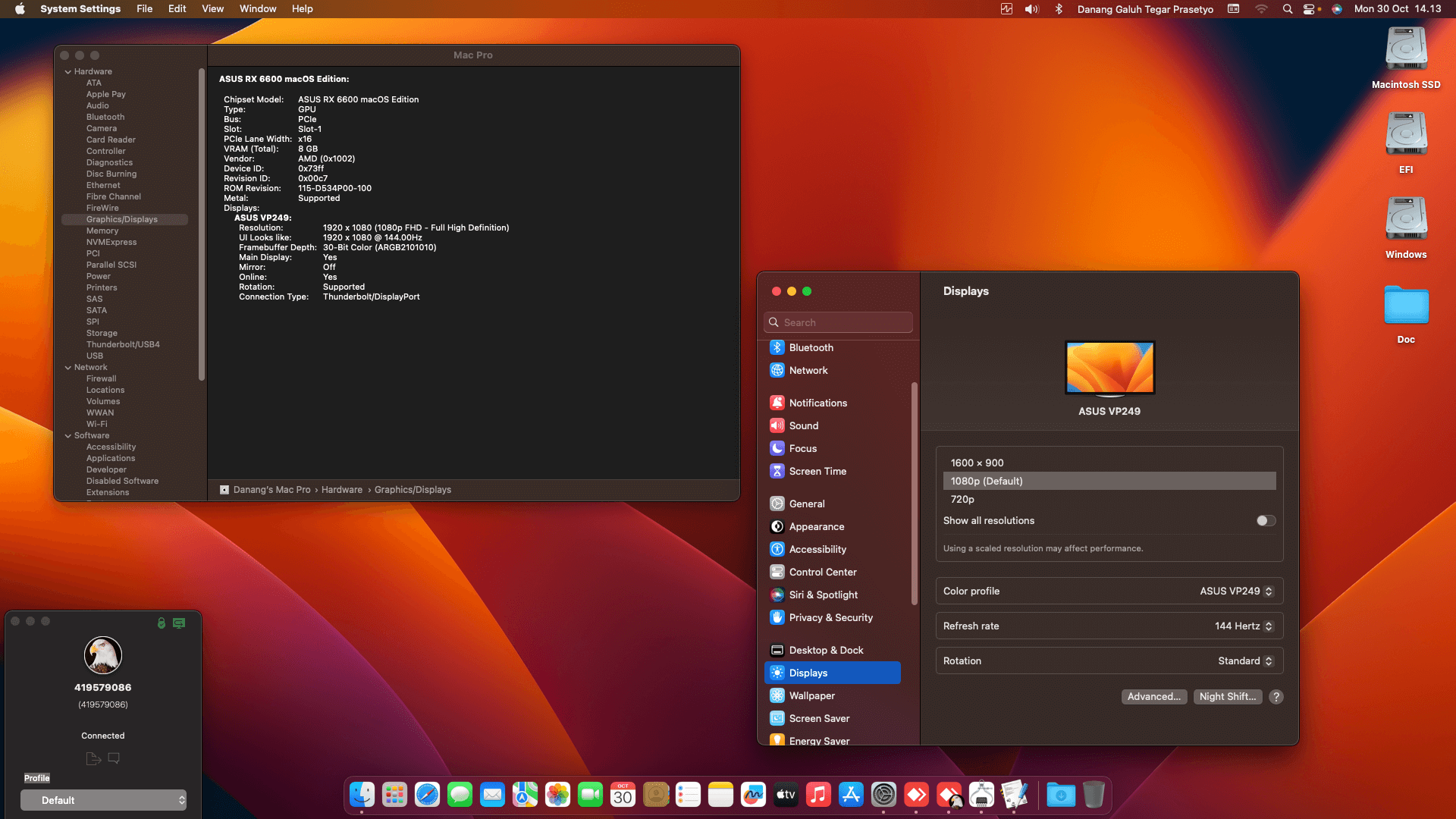The height and width of the screenshot is (819, 1456).
Task: Open the File menu
Action: coord(144,9)
